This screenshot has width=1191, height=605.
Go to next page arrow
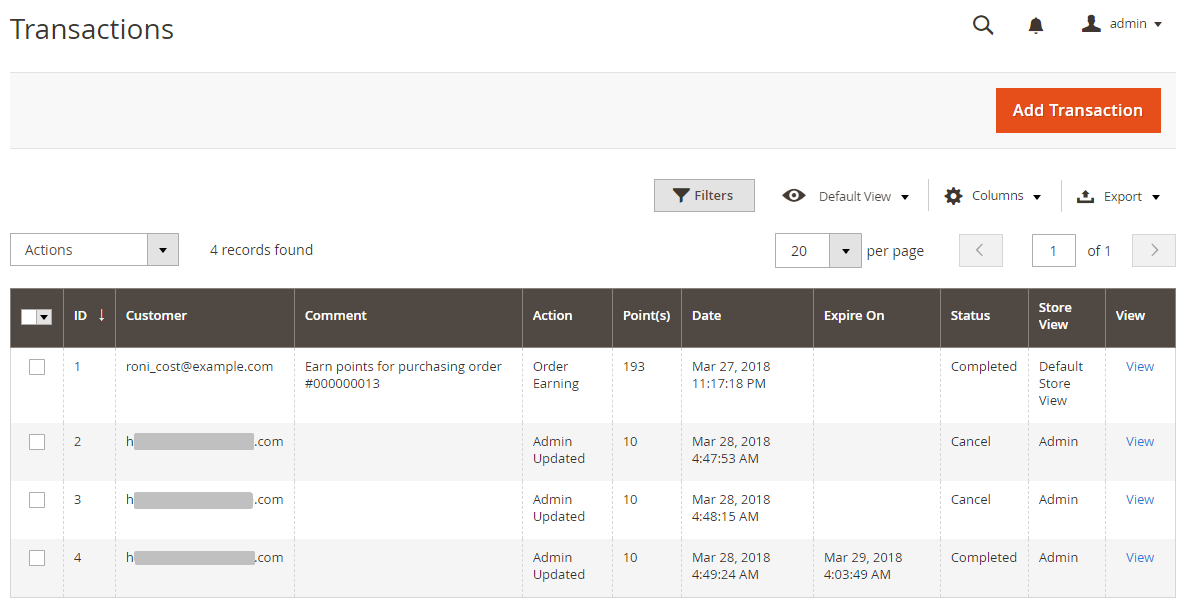(1153, 251)
